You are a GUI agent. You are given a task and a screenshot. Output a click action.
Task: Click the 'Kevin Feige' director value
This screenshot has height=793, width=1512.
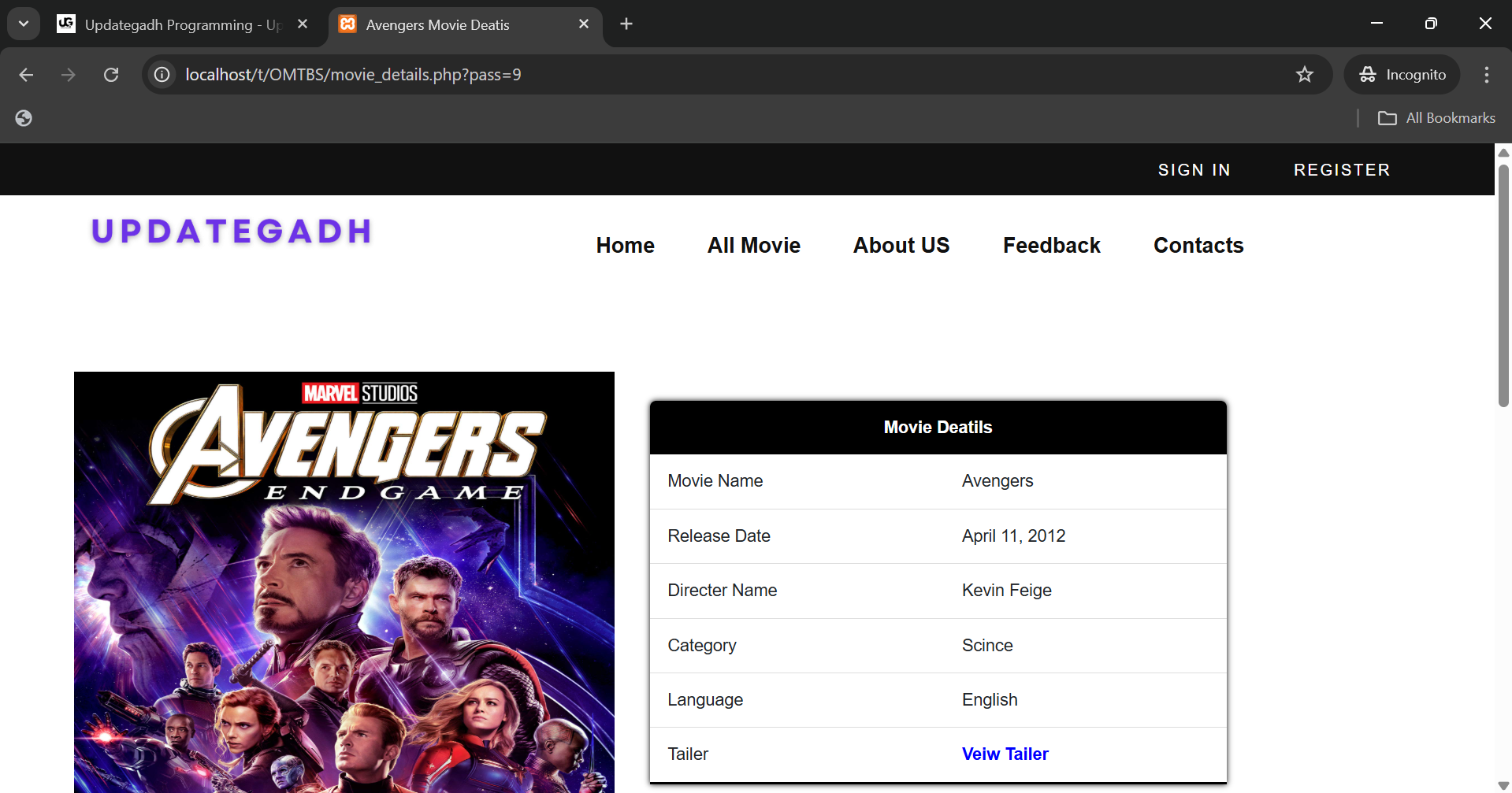coord(1007,591)
